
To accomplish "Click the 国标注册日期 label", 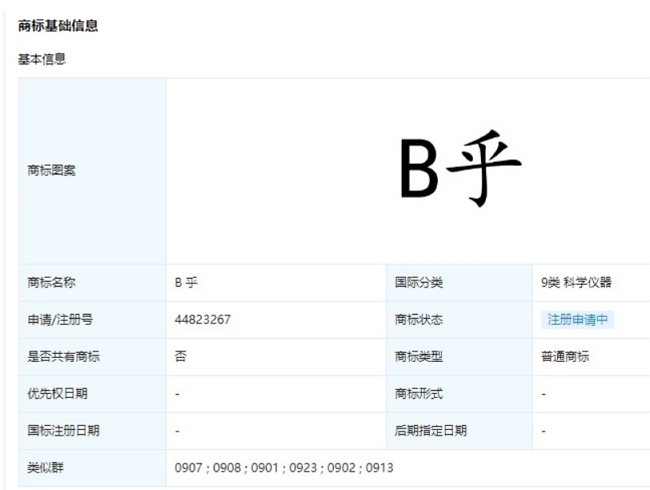I will click(x=63, y=430).
